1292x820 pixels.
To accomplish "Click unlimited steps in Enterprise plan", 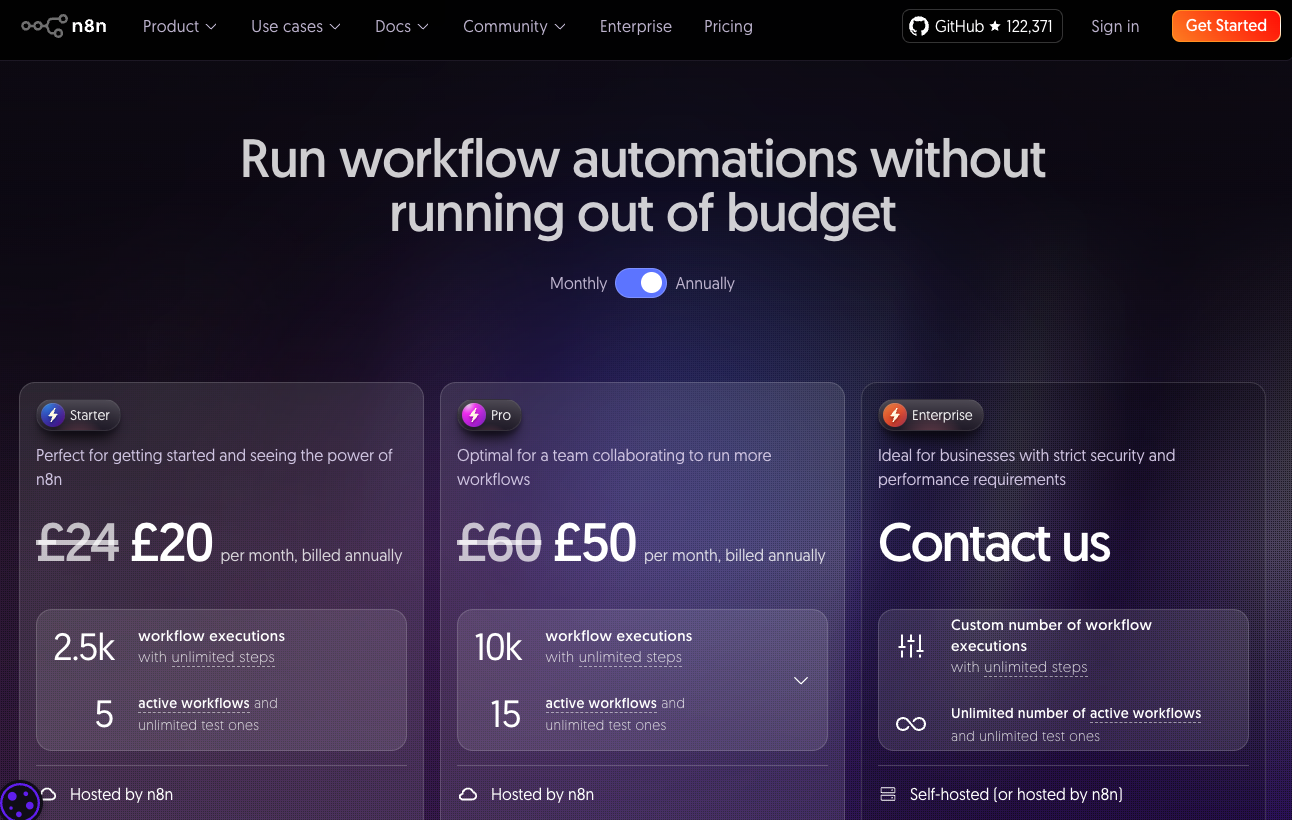I will click(1036, 668).
